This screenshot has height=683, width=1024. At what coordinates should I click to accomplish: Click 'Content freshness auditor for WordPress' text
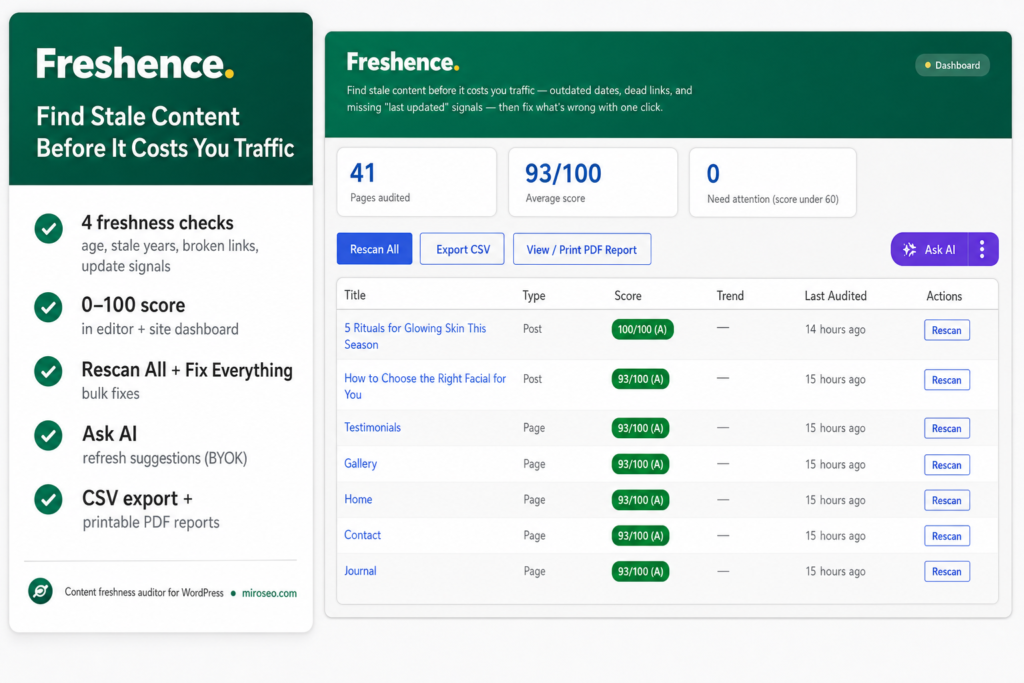tap(144, 592)
